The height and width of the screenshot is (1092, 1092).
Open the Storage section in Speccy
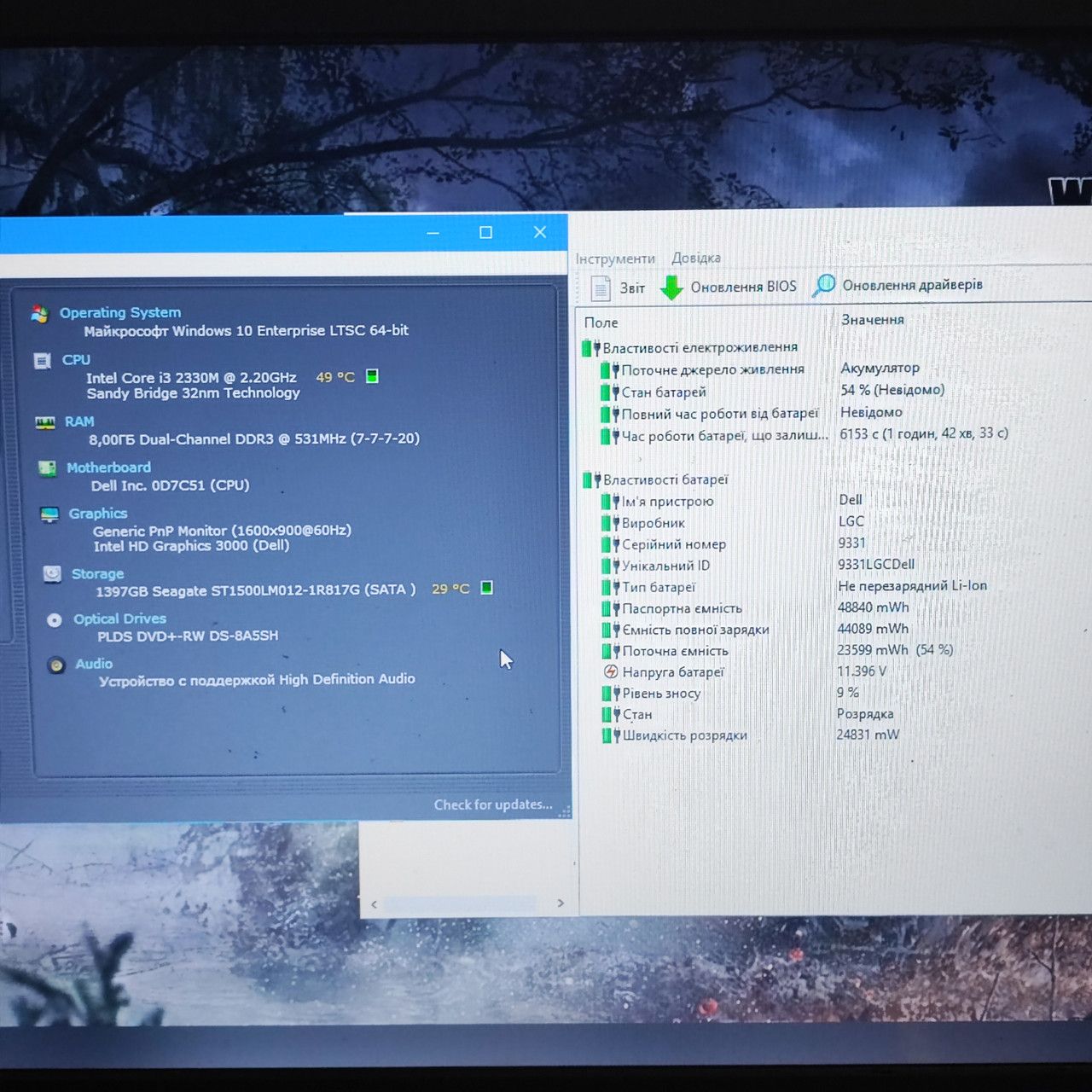click(97, 574)
